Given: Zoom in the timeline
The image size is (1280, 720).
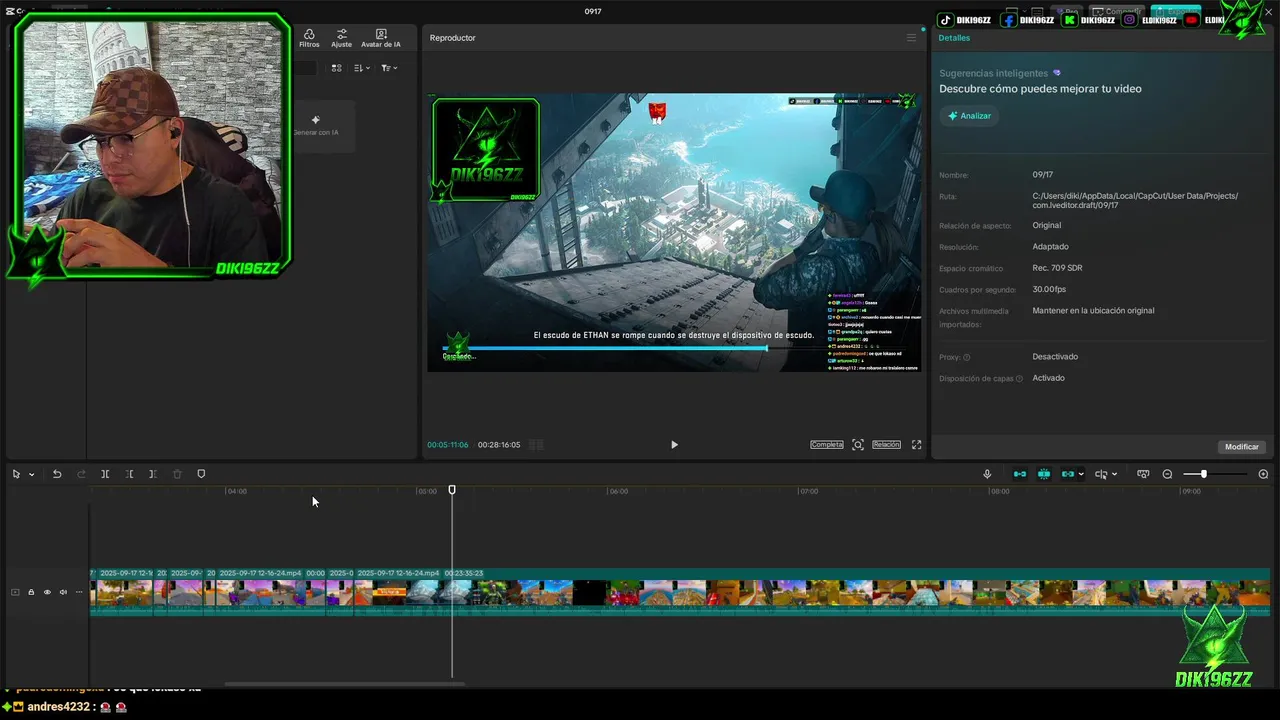Looking at the screenshot, I should tap(1263, 474).
